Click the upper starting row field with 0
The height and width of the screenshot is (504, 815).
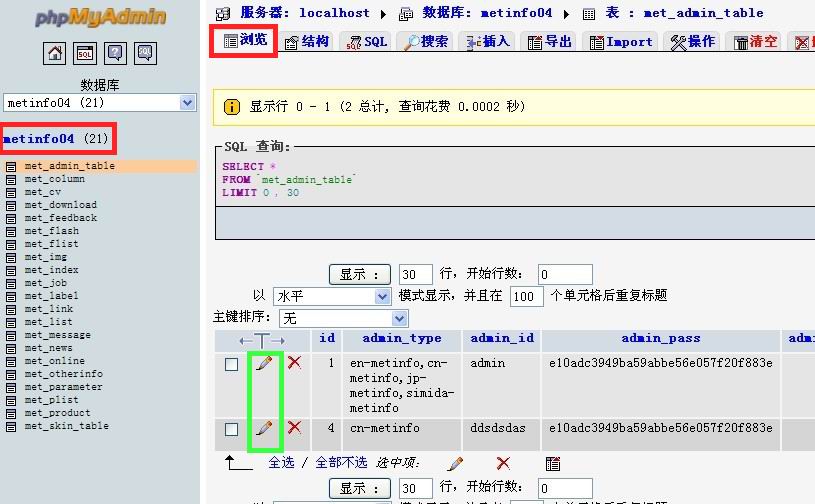[x=566, y=274]
